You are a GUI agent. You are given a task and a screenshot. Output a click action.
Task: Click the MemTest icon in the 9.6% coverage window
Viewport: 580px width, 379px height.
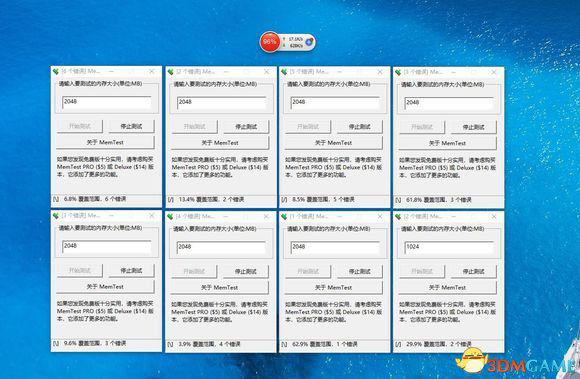click(56, 216)
